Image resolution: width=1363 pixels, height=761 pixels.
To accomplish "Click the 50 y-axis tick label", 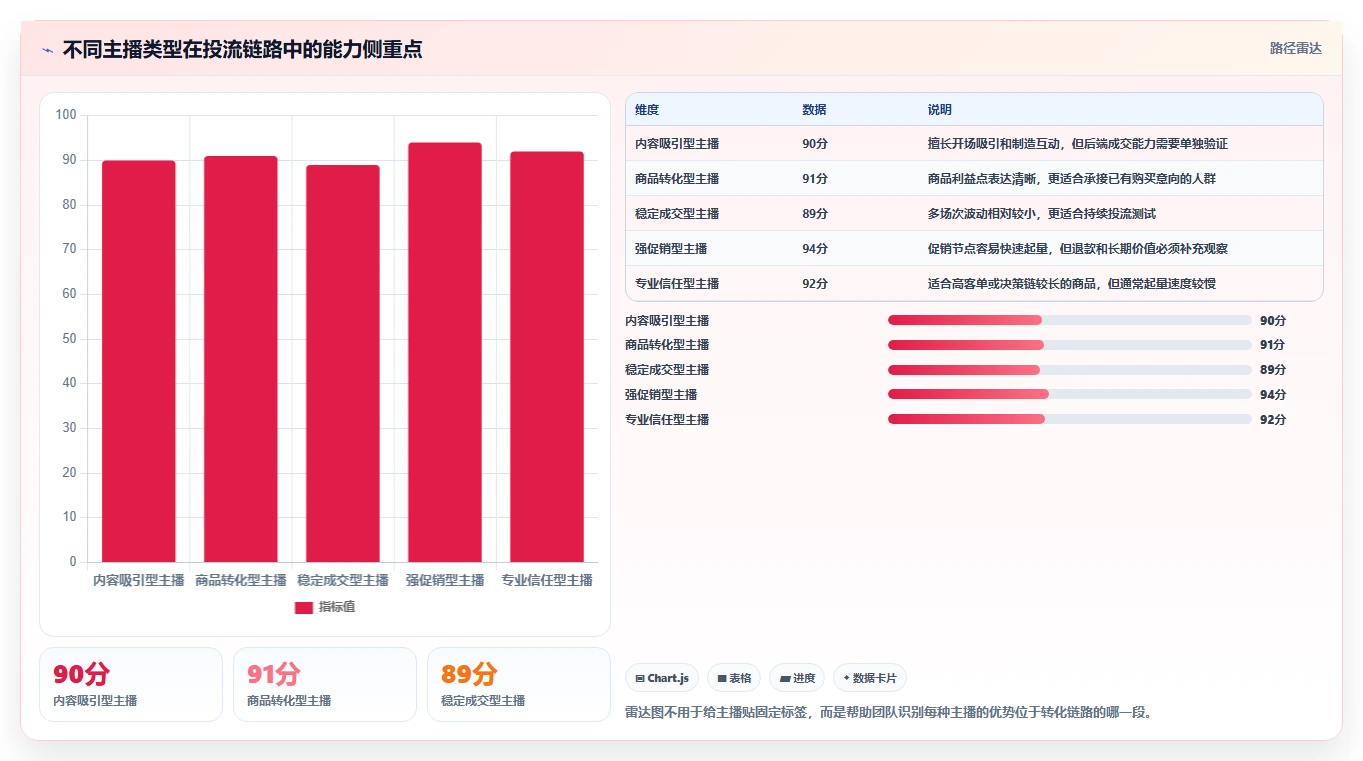I will tap(69, 339).
